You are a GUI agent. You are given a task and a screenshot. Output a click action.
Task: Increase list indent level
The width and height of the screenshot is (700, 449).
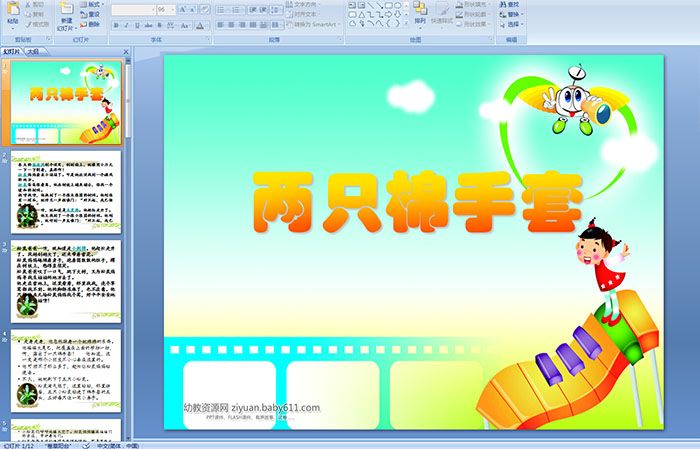click(x=263, y=9)
